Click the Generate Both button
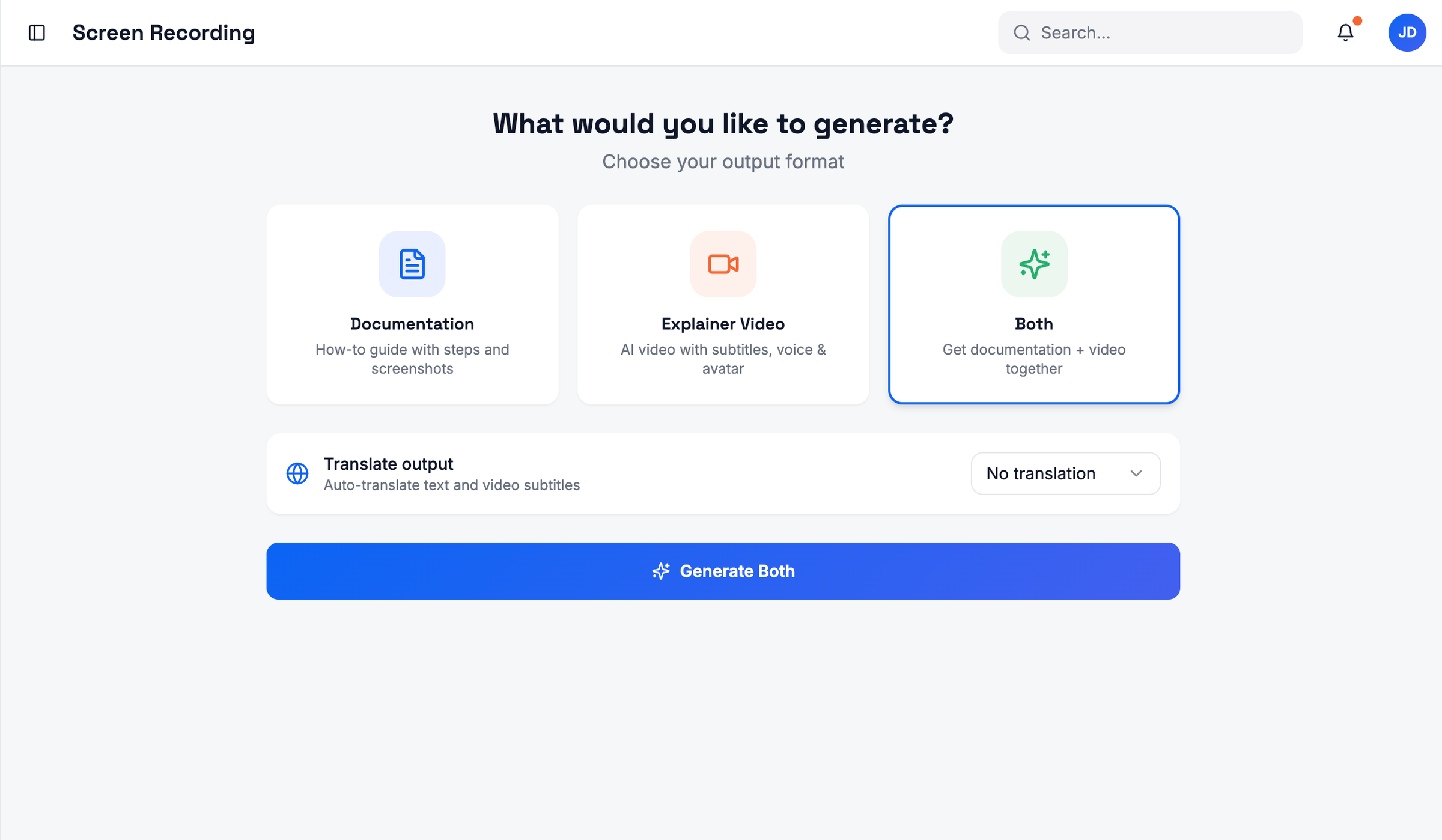Viewport: 1442px width, 840px height. point(723,571)
